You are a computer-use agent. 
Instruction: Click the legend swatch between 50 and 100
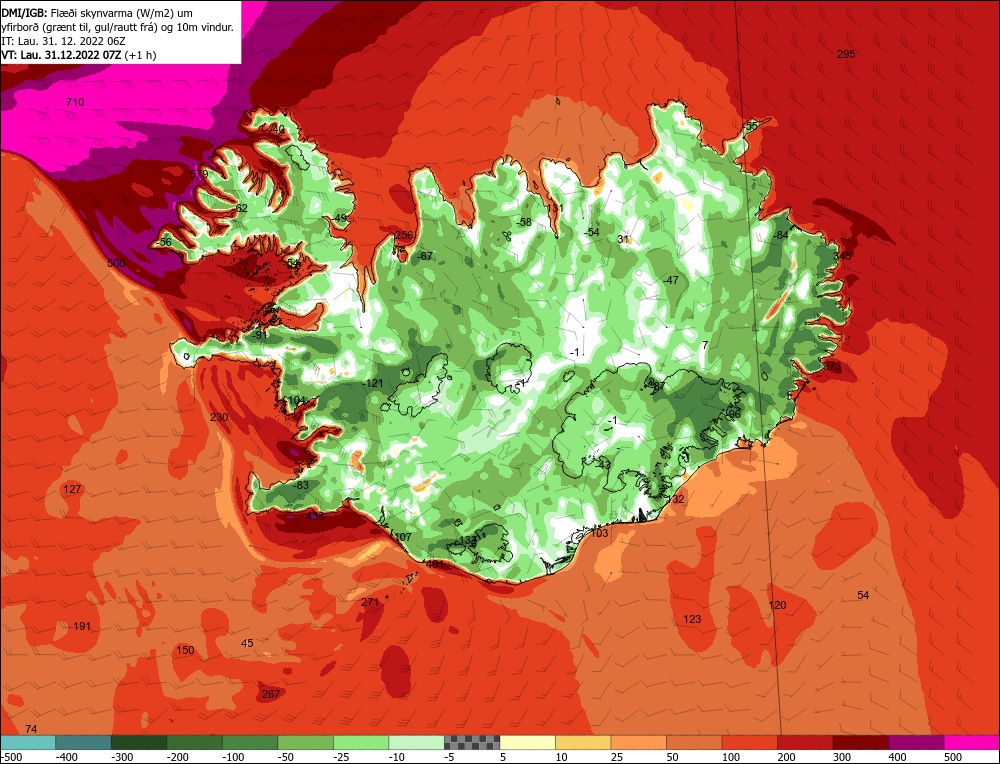pos(695,743)
